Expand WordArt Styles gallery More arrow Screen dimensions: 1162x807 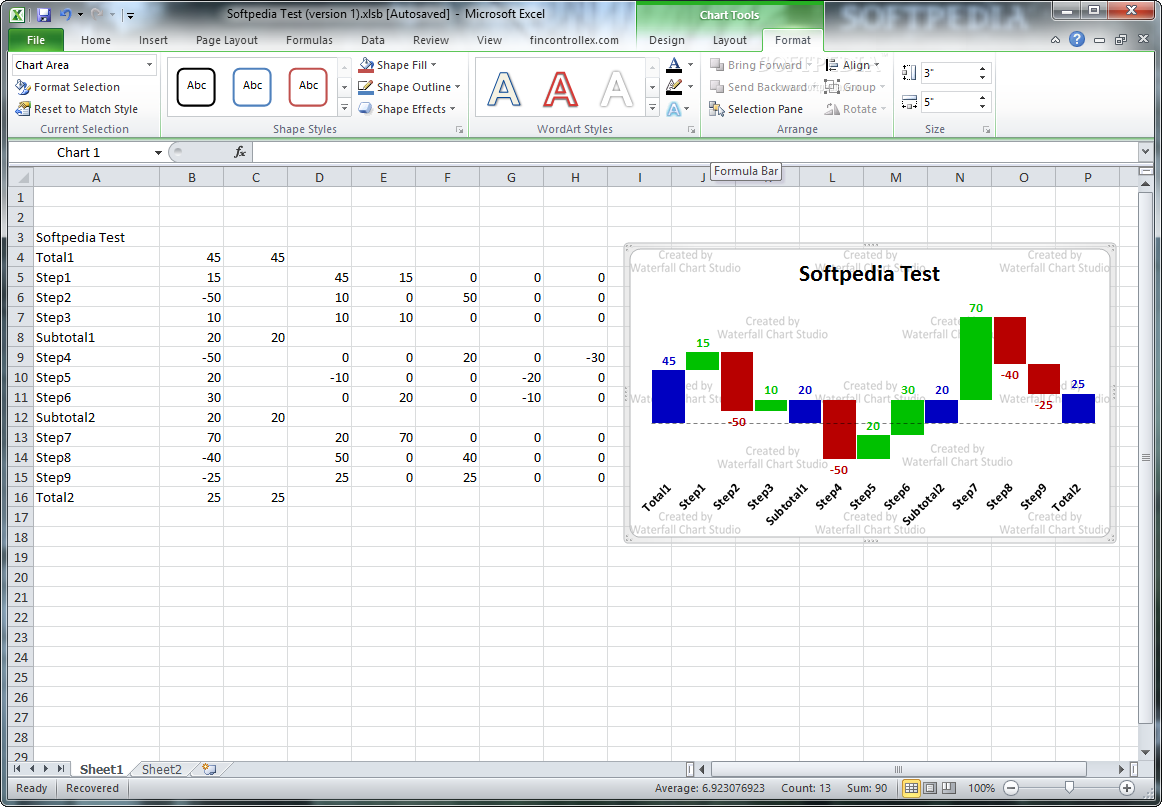point(652,108)
